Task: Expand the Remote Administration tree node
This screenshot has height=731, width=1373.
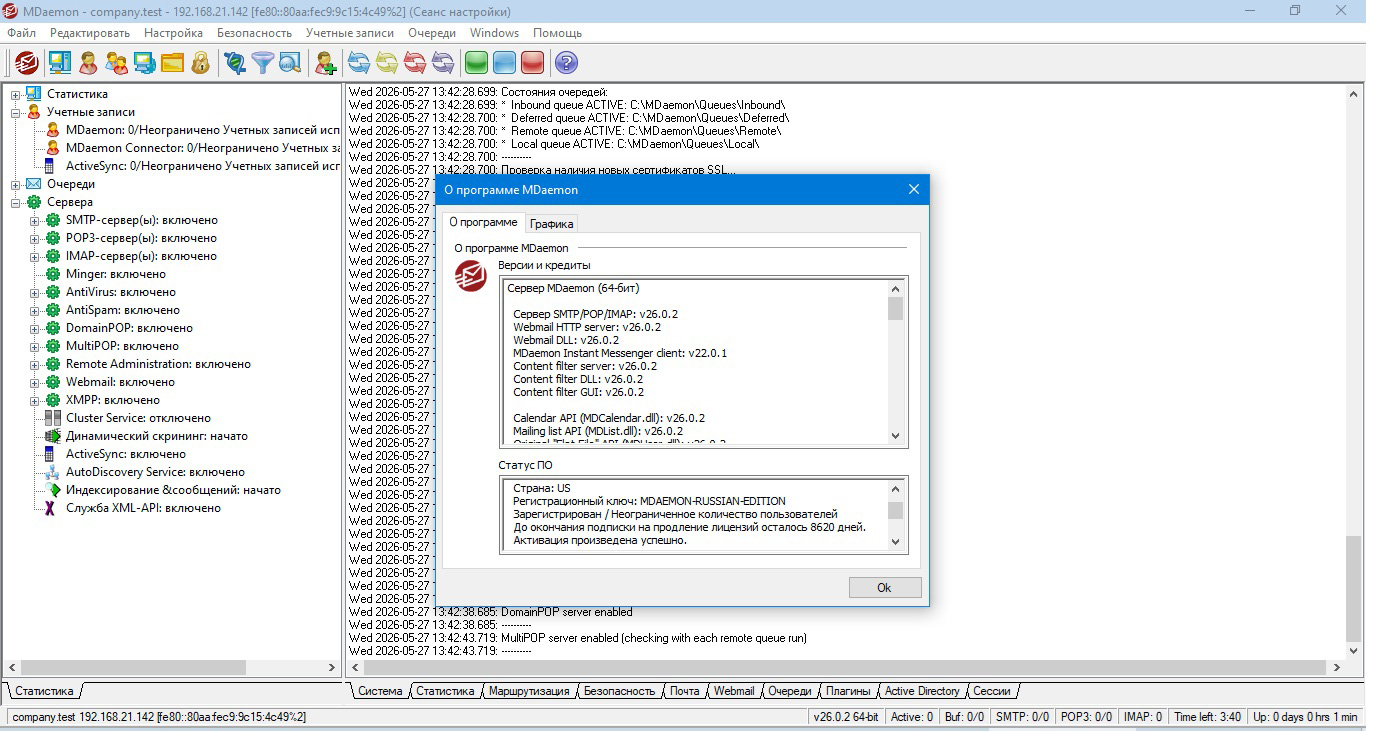Action: 35,364
